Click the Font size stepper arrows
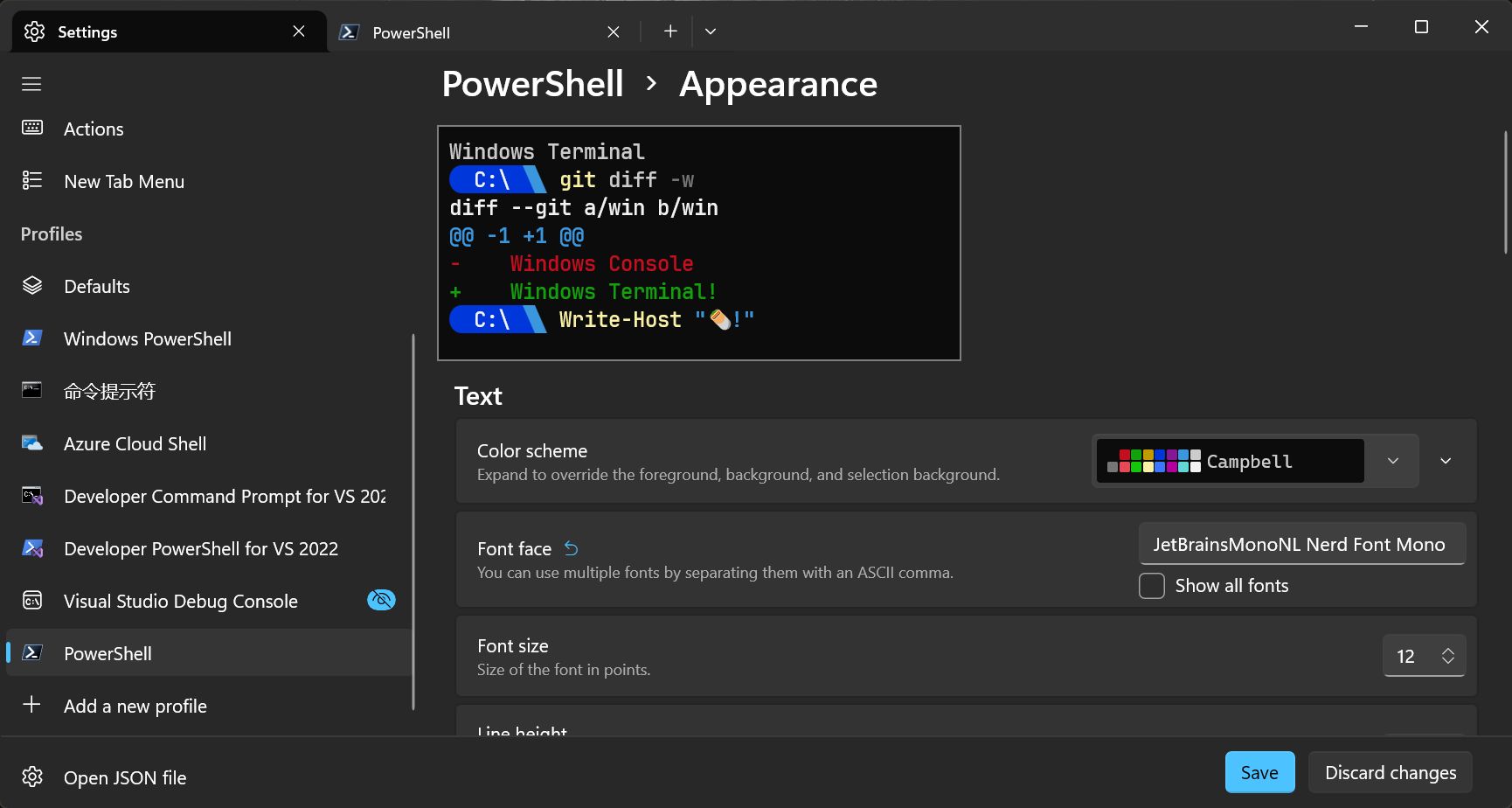Screen dimensions: 1512x808 [x=1448, y=656]
